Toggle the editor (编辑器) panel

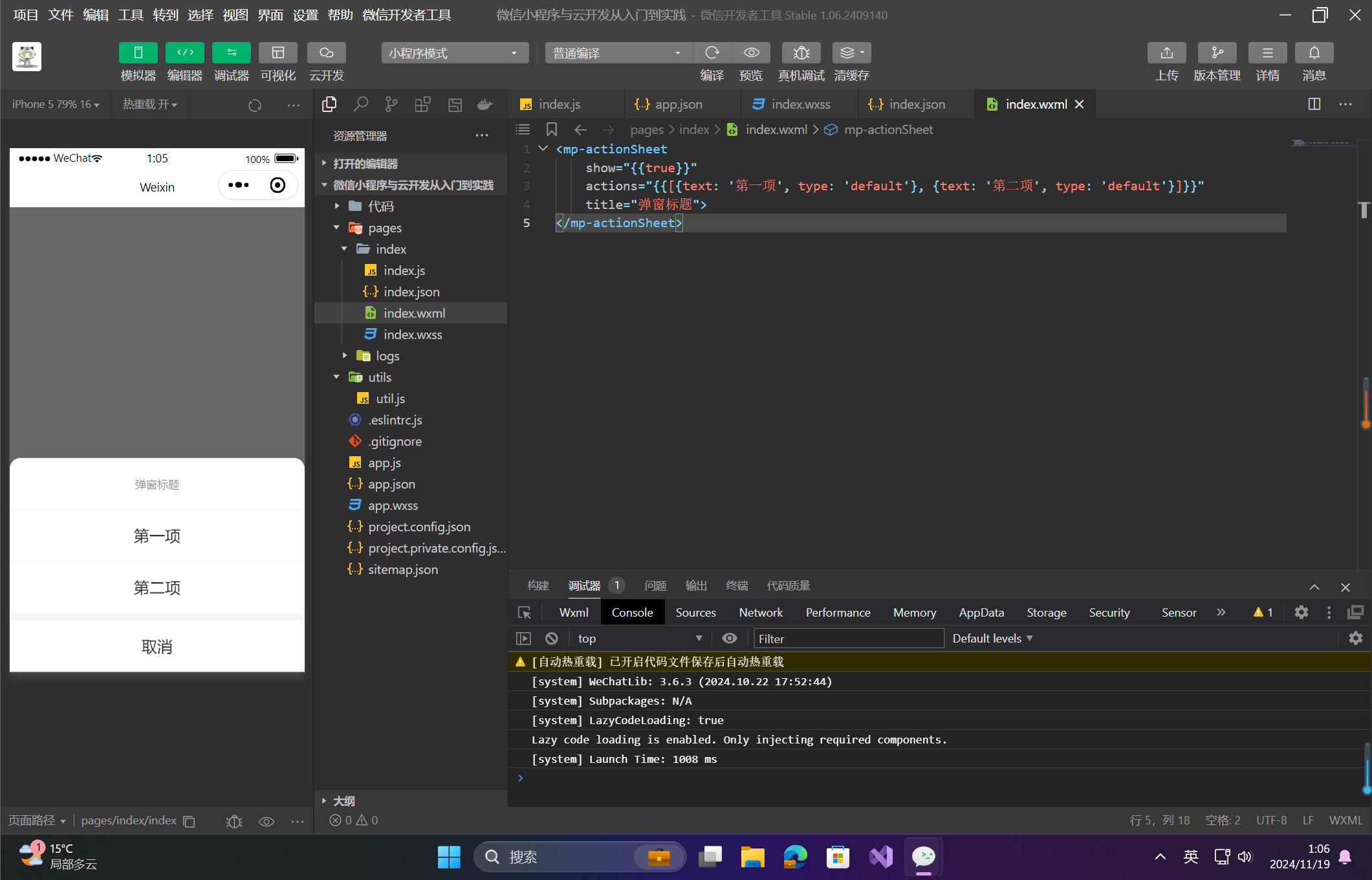[x=184, y=53]
